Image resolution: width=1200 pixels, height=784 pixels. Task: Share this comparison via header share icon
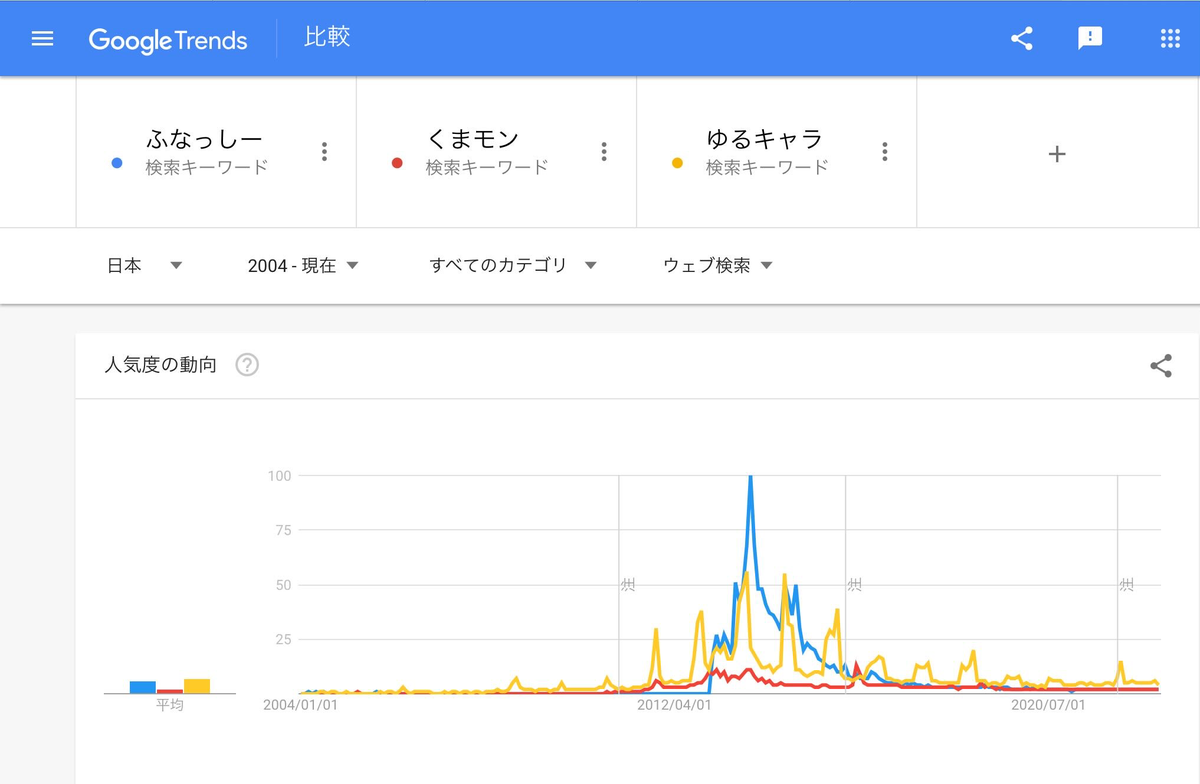click(x=1021, y=39)
